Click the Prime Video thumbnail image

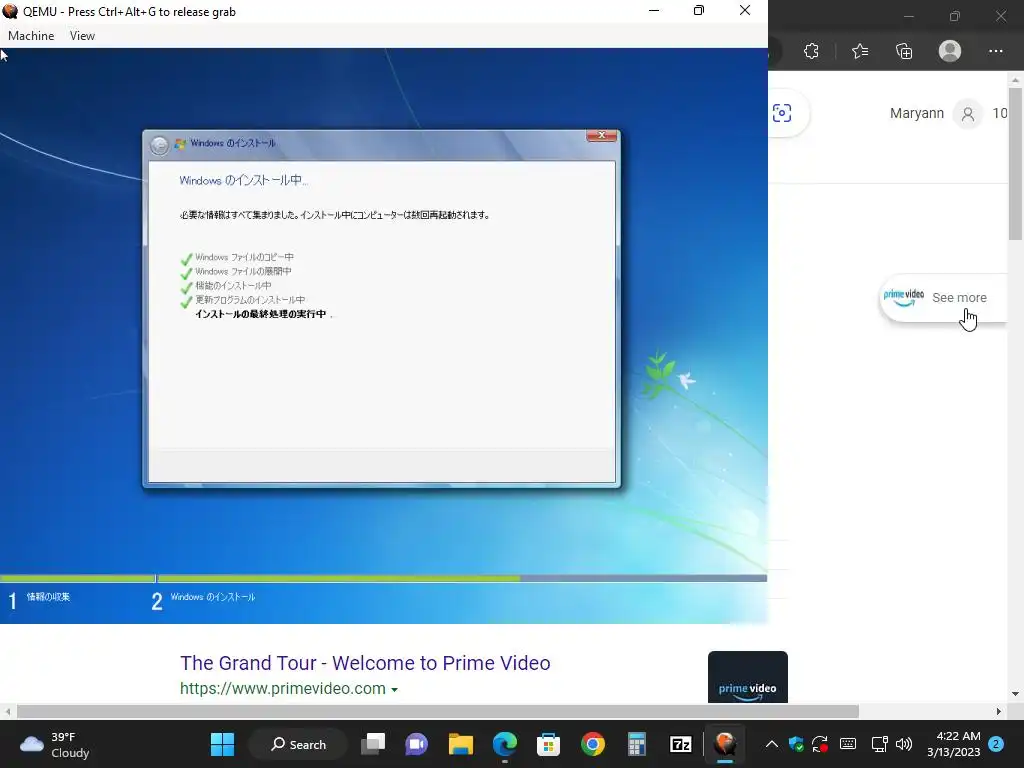[x=748, y=677]
